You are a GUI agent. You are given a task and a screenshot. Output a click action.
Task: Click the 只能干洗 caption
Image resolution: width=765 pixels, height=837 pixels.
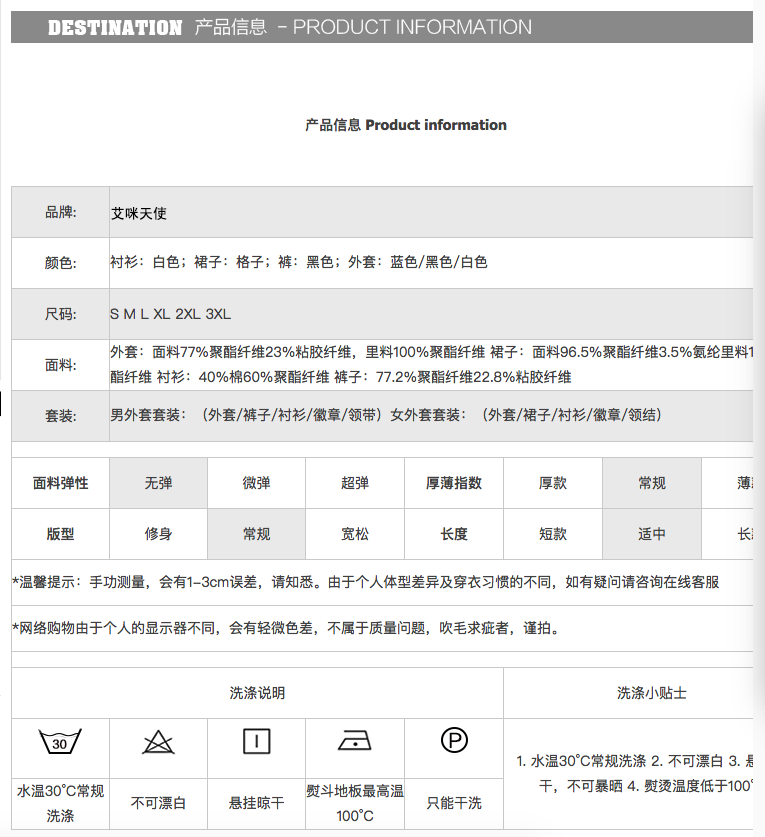coord(454,803)
